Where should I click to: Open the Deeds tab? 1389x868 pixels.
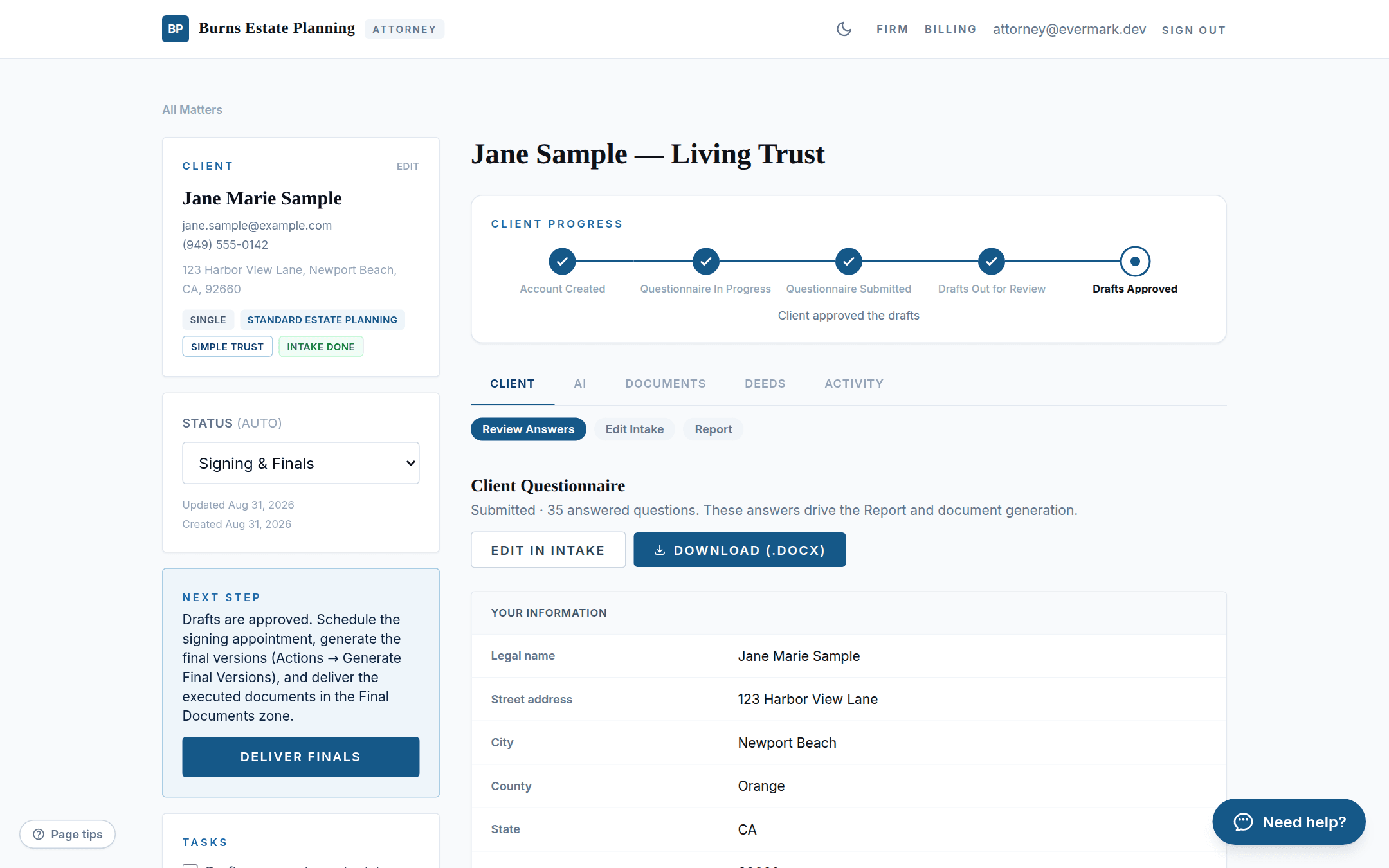(x=765, y=384)
